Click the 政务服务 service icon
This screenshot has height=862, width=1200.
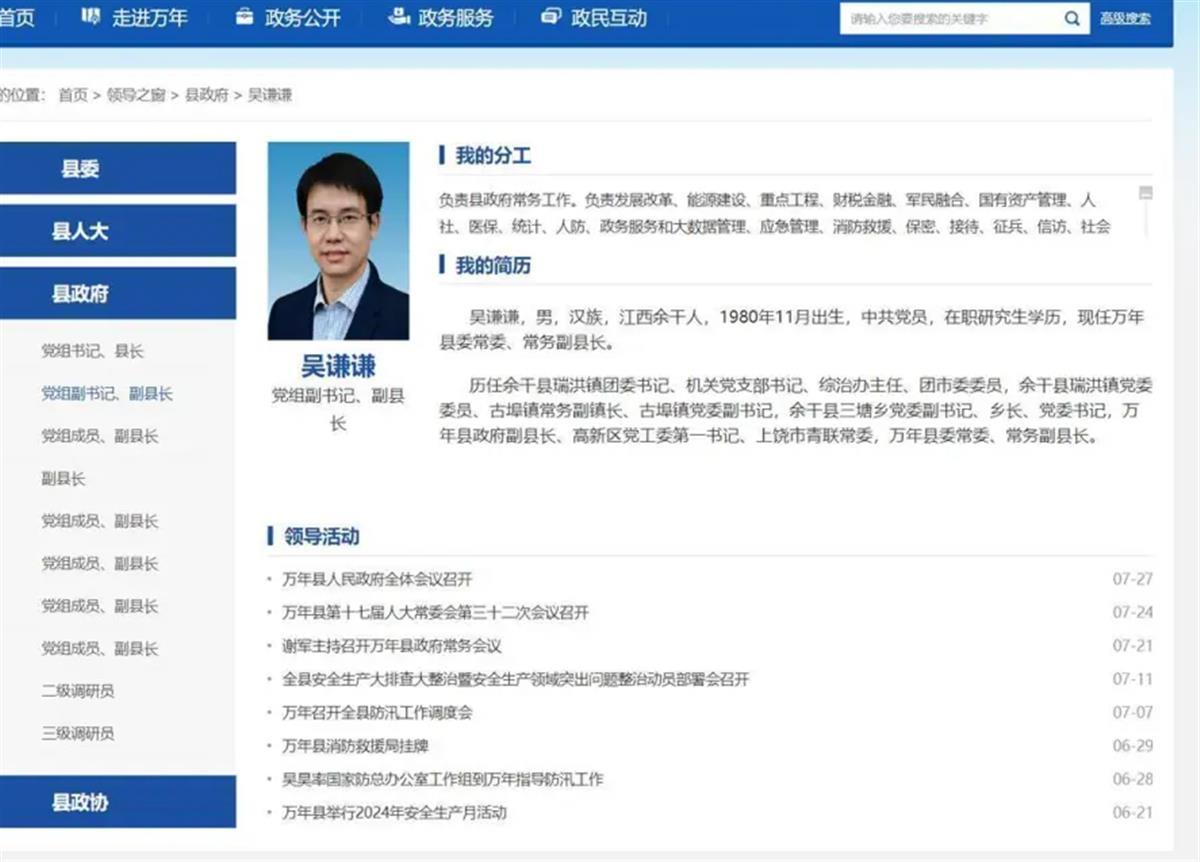pyautogui.click(x=397, y=17)
